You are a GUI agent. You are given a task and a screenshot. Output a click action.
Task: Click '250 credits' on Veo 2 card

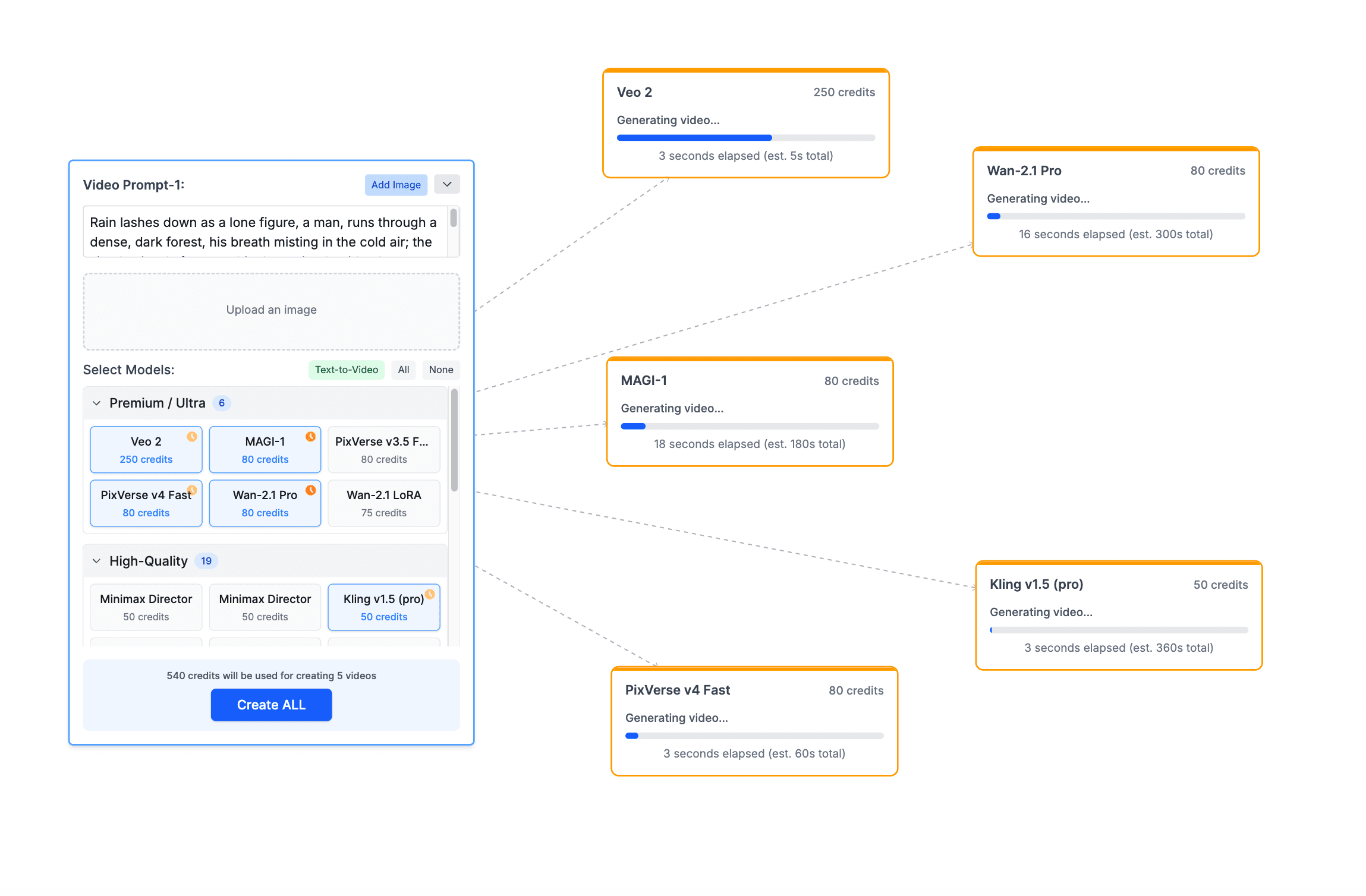coord(844,92)
